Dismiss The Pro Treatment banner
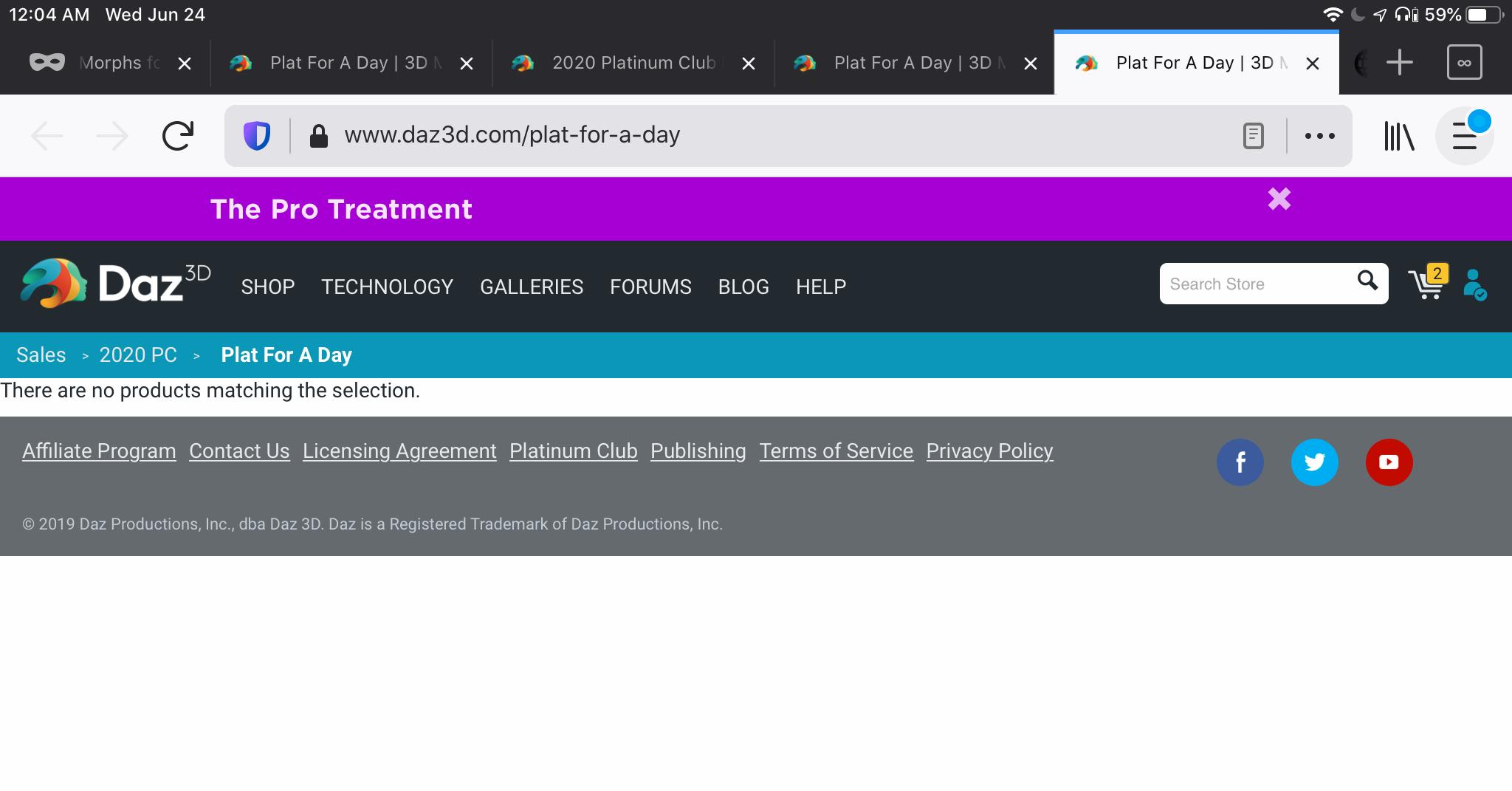 1279,199
